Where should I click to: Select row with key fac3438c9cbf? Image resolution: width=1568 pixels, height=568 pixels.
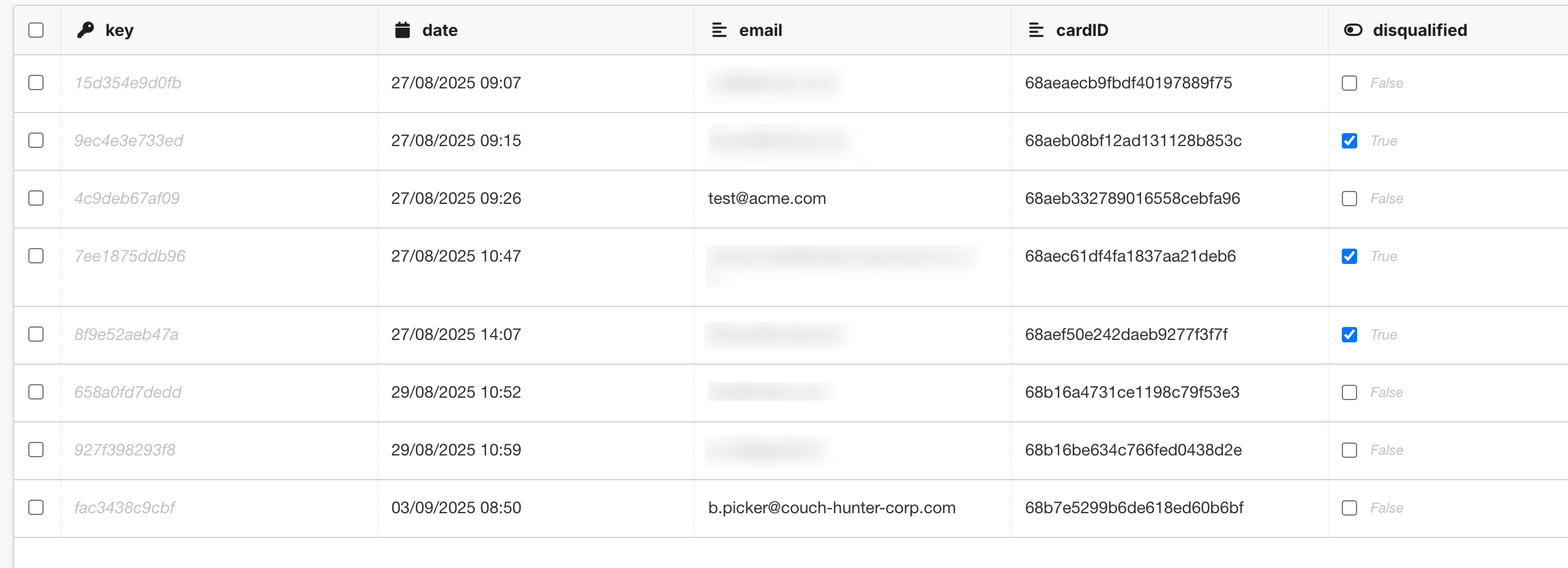point(36,508)
